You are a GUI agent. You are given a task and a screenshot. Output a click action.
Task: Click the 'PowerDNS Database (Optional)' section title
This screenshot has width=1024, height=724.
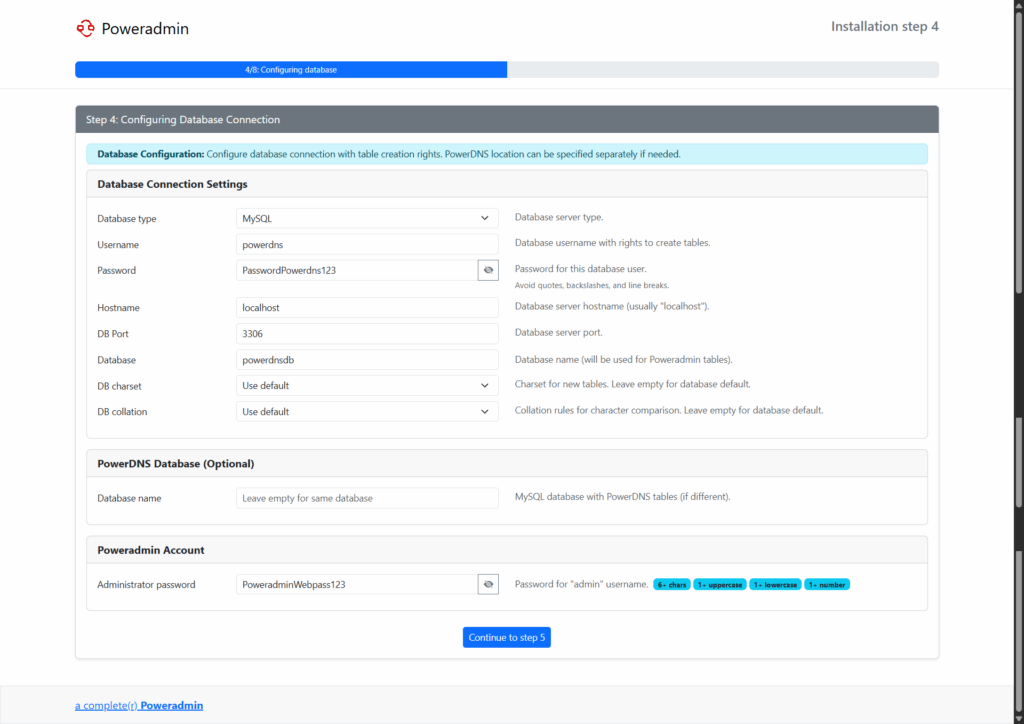point(176,464)
